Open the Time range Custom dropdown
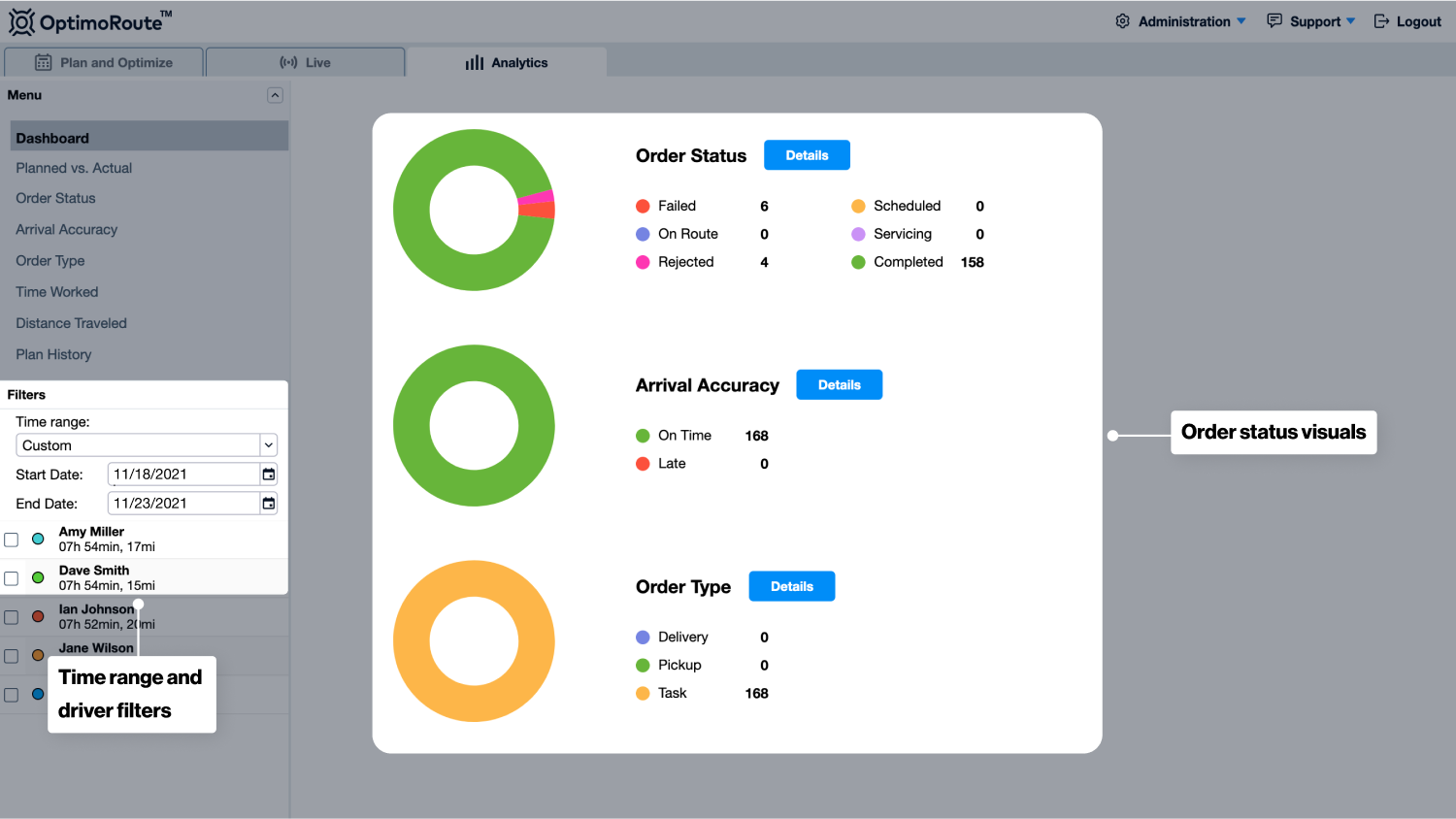The height and width of the screenshot is (819, 1456). click(147, 445)
